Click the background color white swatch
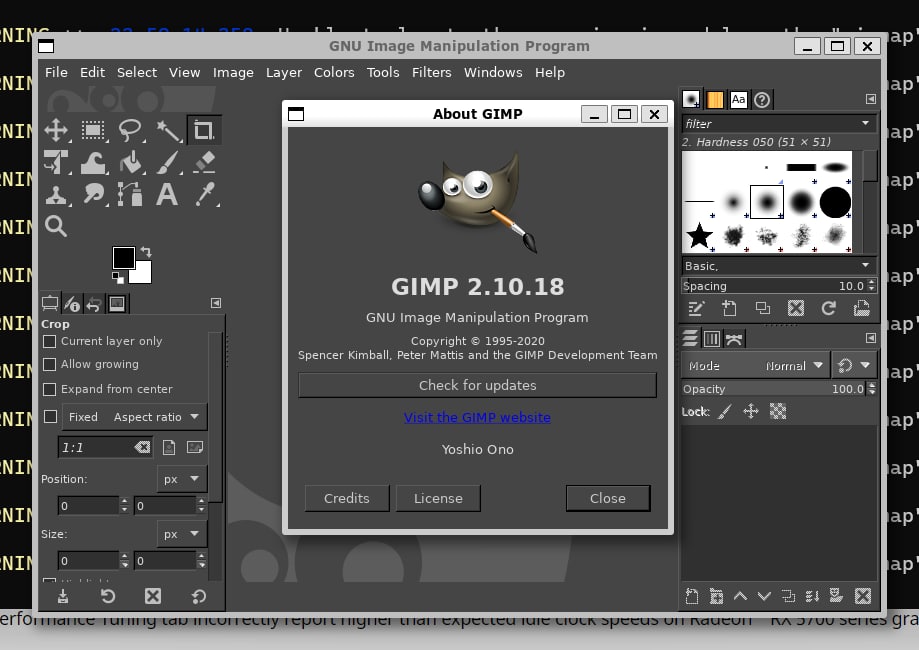 (143, 274)
